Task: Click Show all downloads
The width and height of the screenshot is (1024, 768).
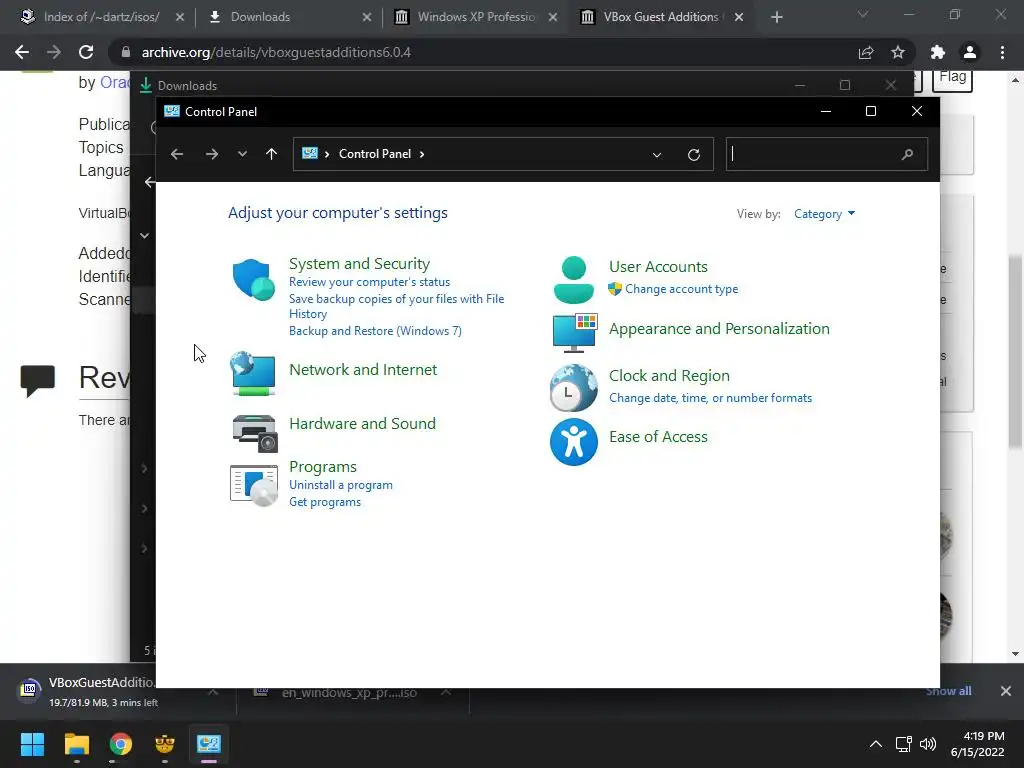Action: 948,691
